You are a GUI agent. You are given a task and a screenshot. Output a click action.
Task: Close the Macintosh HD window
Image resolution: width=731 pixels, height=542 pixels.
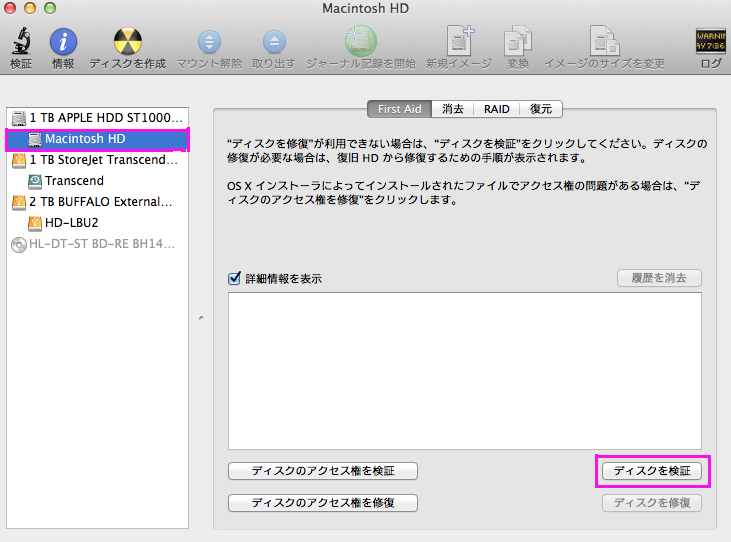click(x=10, y=8)
